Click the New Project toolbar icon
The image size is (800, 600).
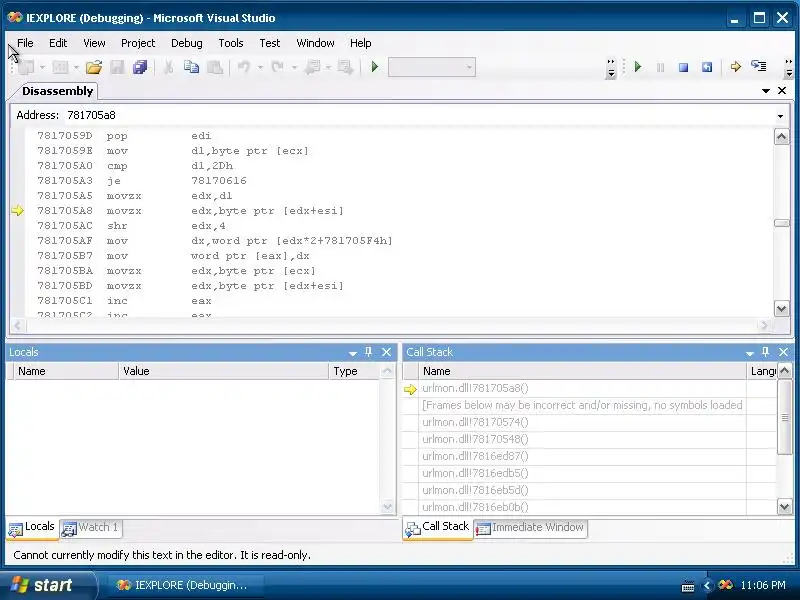(x=27, y=67)
